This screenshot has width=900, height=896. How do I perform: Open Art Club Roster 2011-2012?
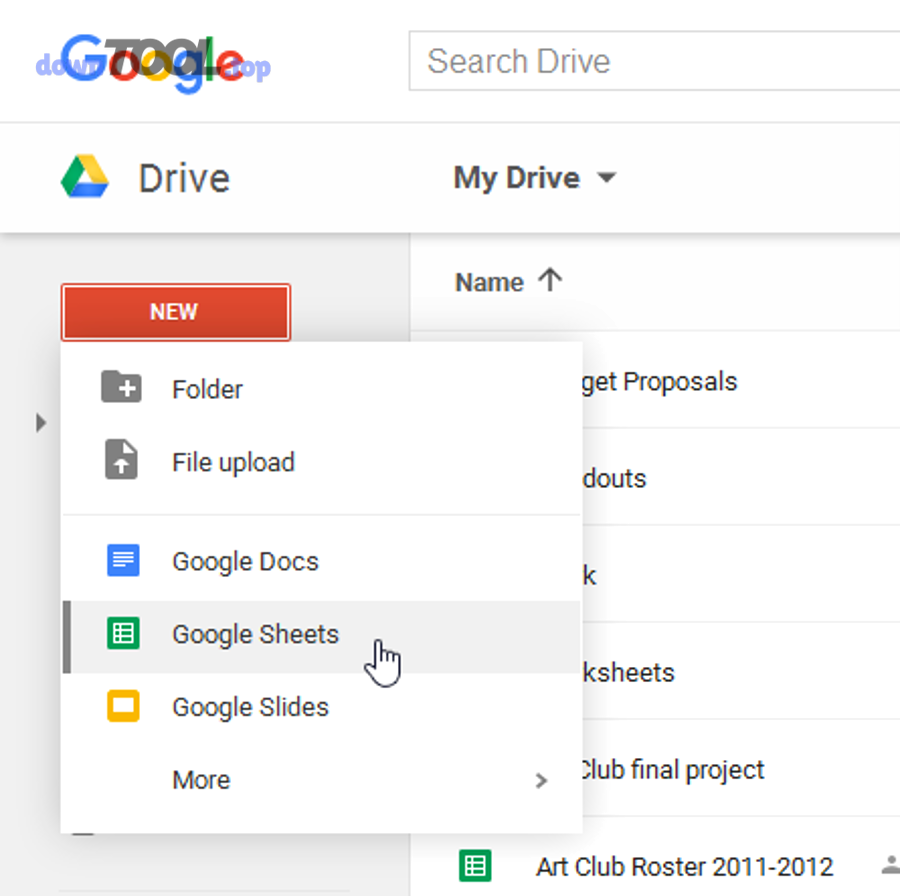click(x=684, y=866)
